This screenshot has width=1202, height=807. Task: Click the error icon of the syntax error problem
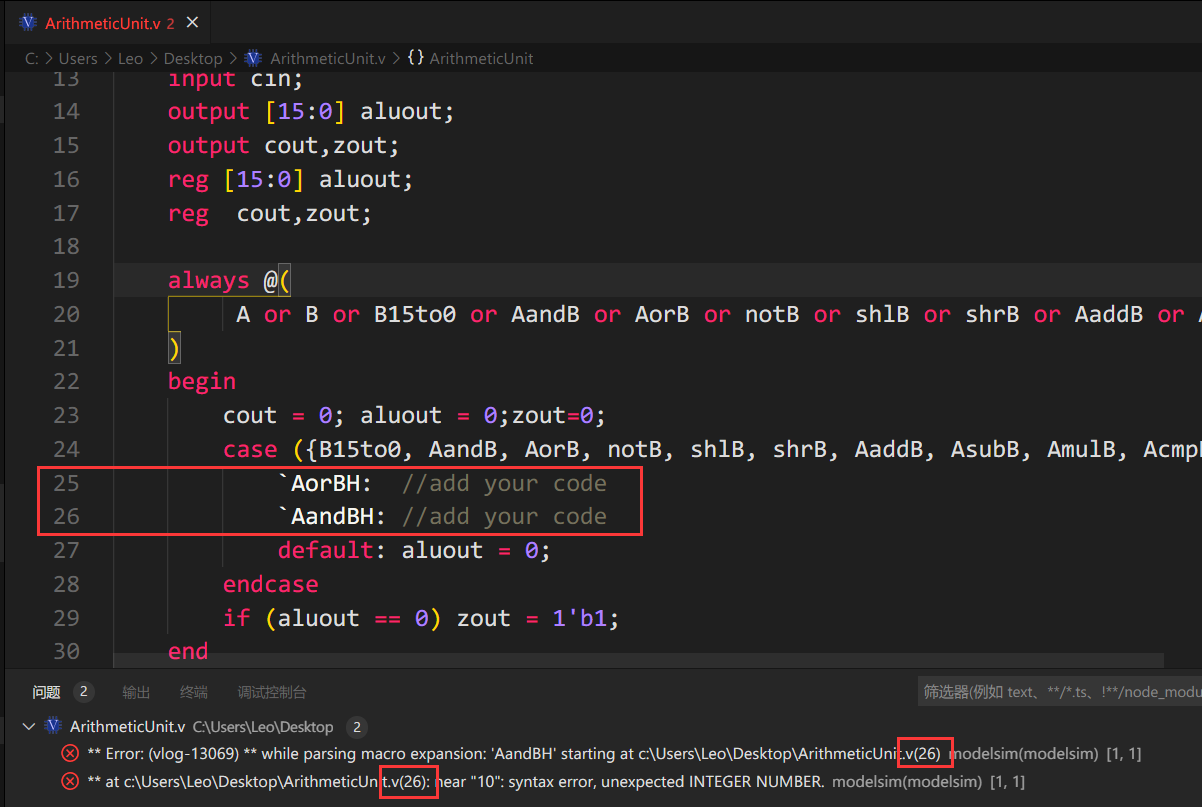point(70,781)
